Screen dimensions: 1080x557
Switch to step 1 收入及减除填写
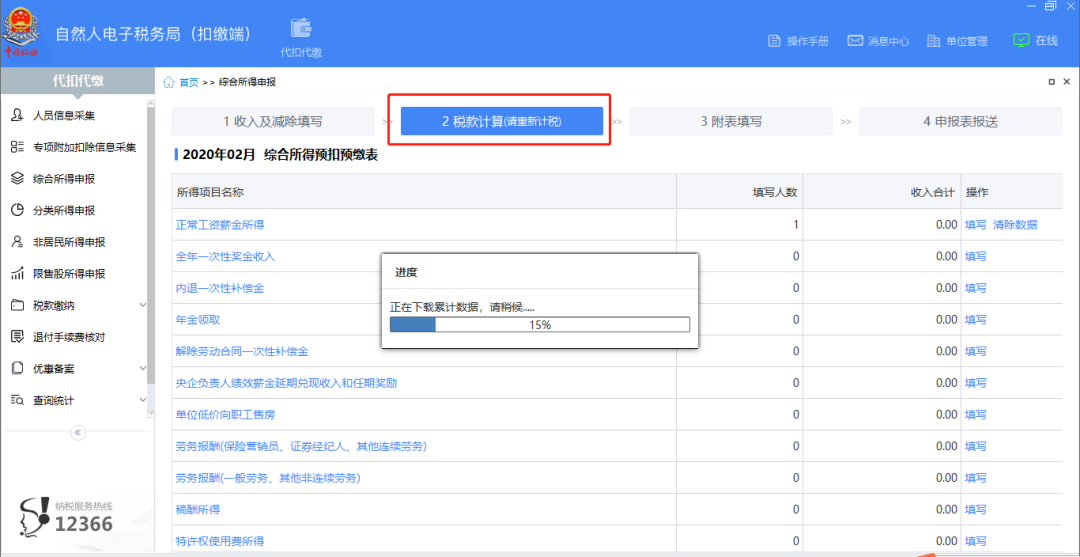272,121
